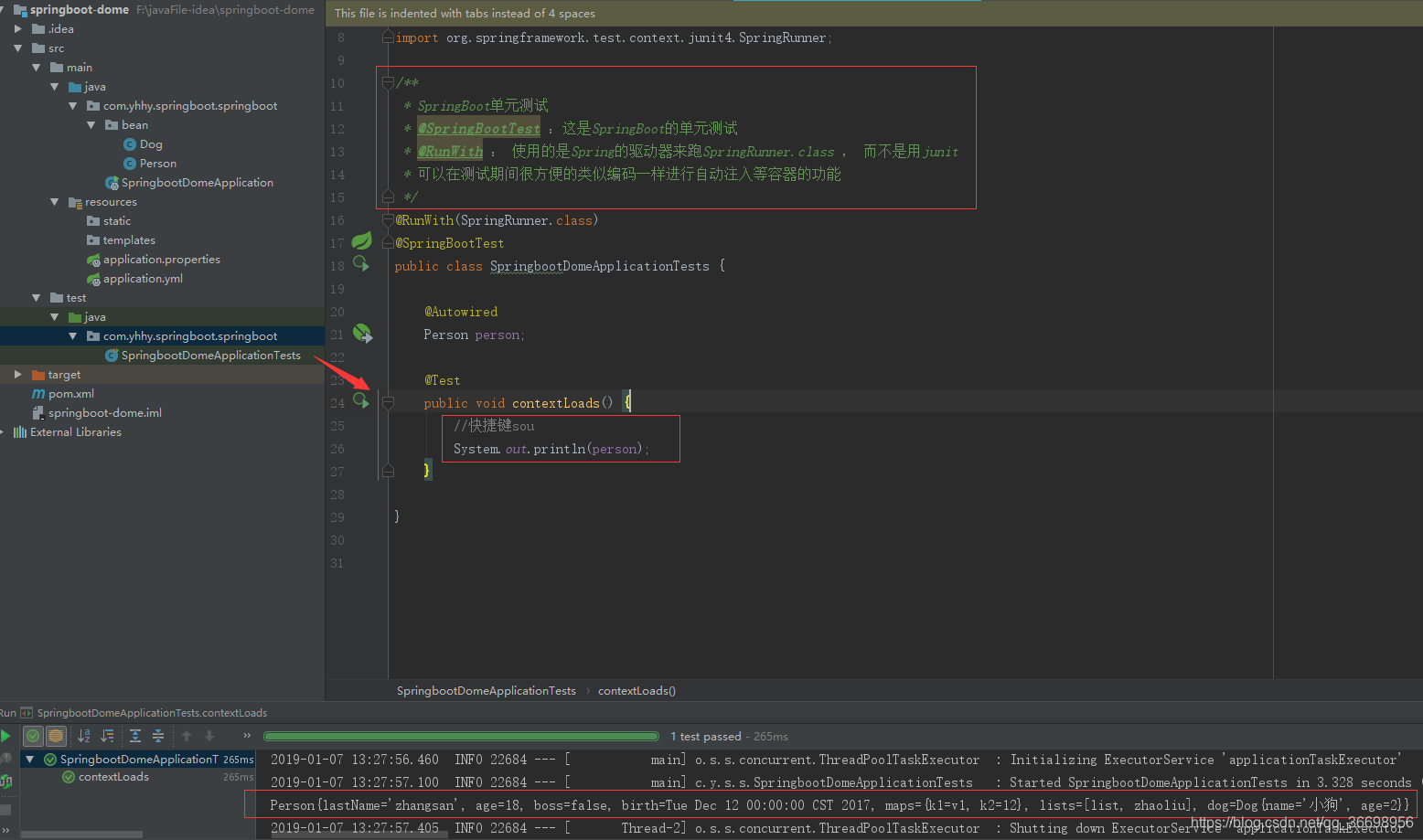Collapse the bean package arrow

point(91,124)
